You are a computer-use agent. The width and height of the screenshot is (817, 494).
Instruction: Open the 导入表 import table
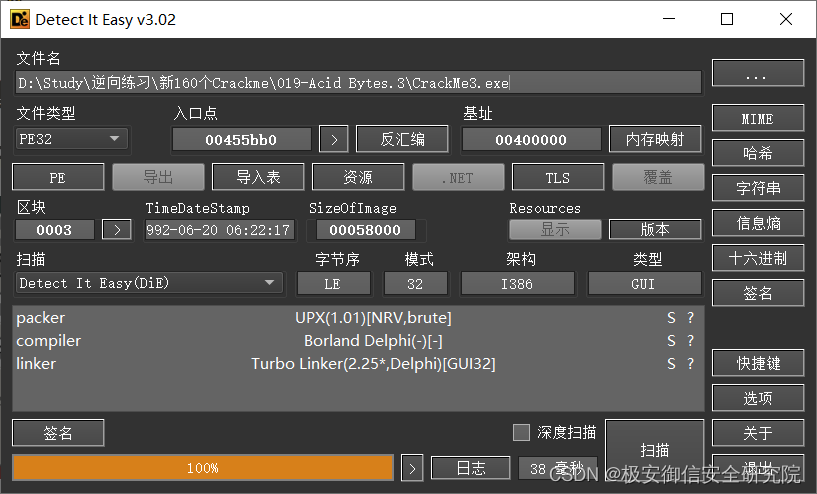point(258,177)
